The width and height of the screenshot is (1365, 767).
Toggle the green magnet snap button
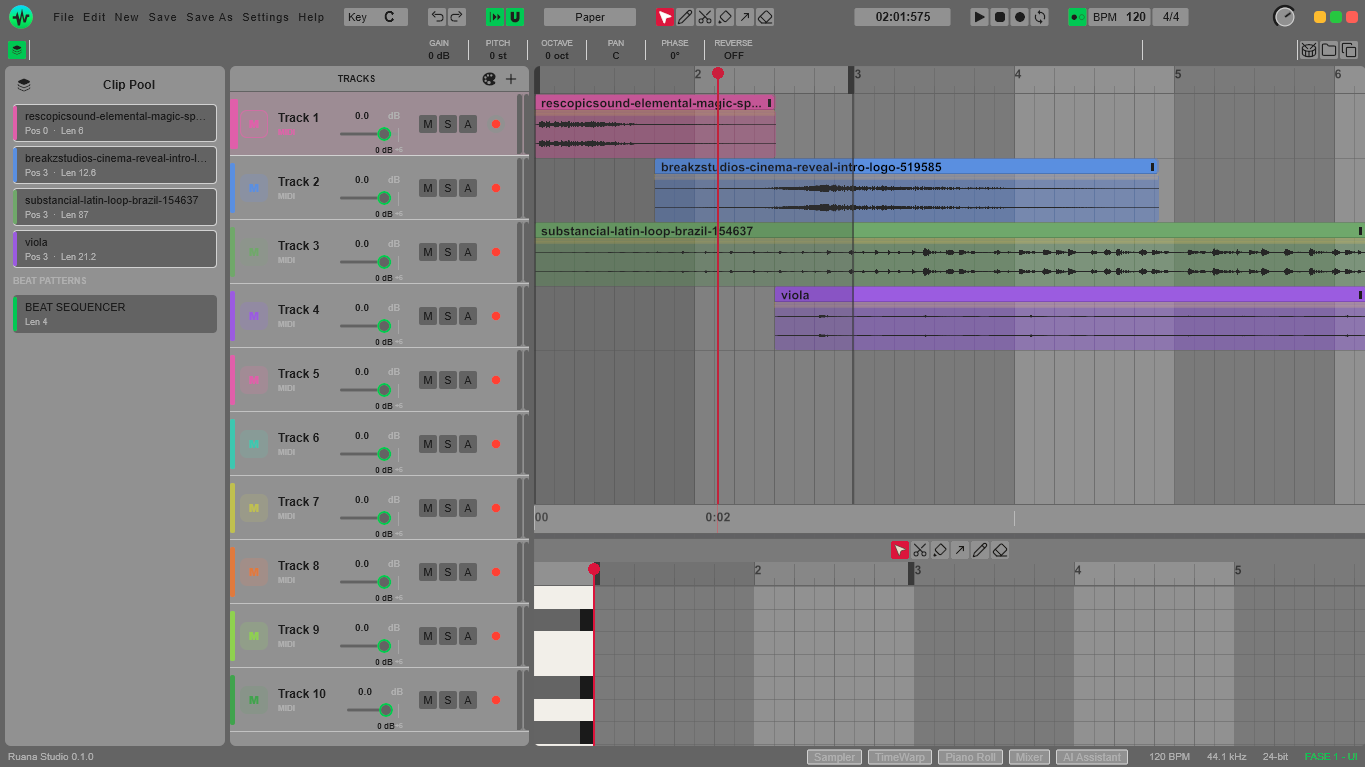click(514, 17)
